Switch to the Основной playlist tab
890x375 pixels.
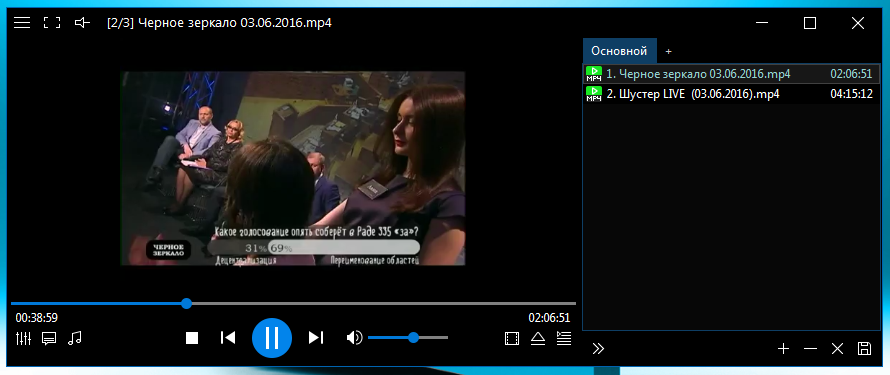click(x=619, y=51)
